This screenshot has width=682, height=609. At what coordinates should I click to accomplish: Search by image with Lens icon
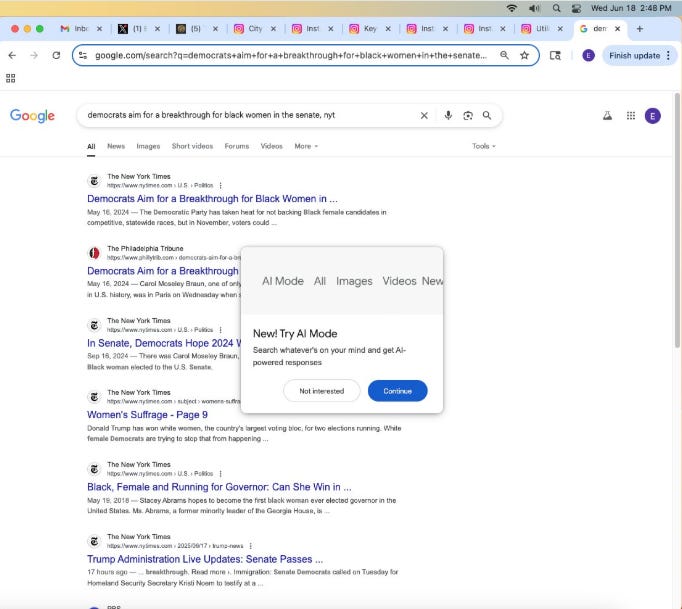pyautogui.click(x=468, y=115)
